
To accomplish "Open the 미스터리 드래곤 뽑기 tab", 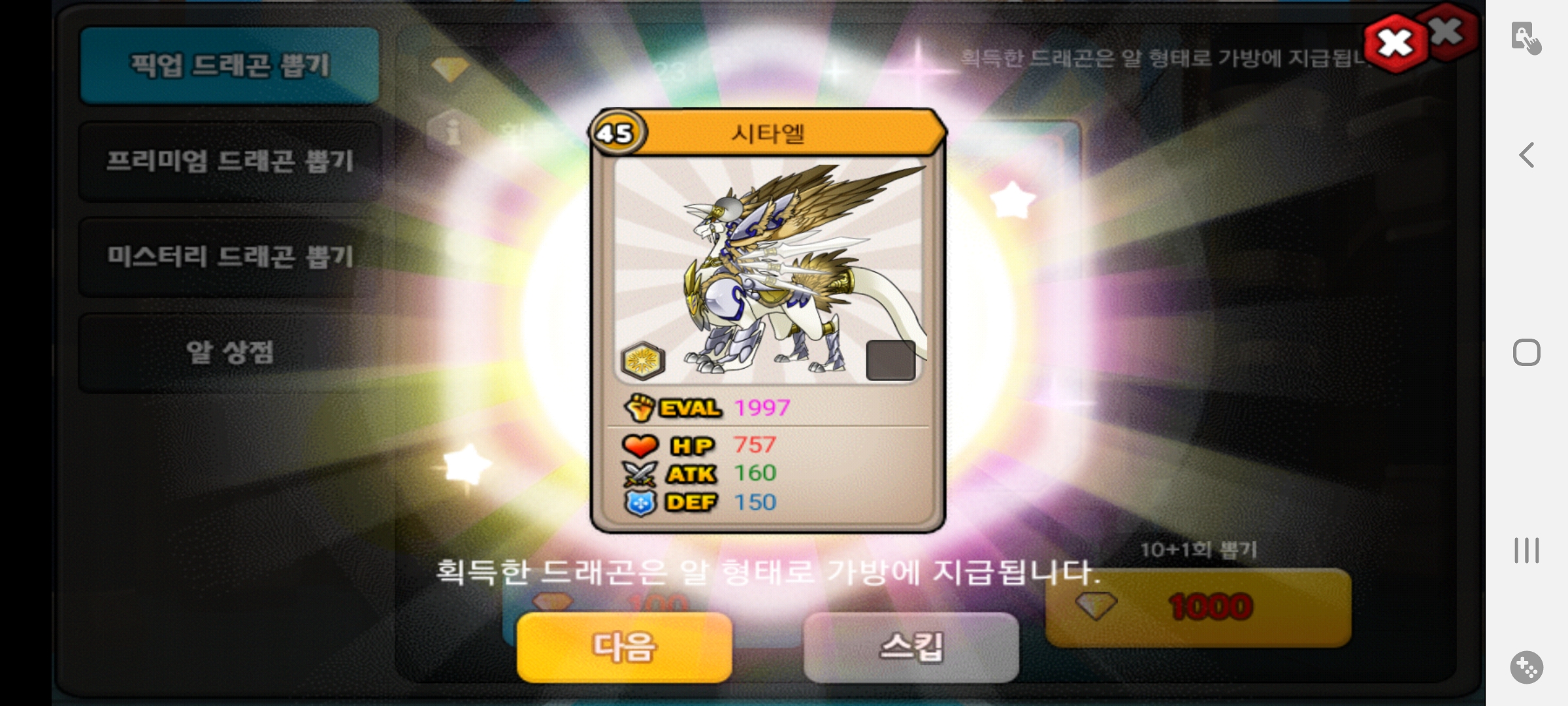I will (229, 256).
